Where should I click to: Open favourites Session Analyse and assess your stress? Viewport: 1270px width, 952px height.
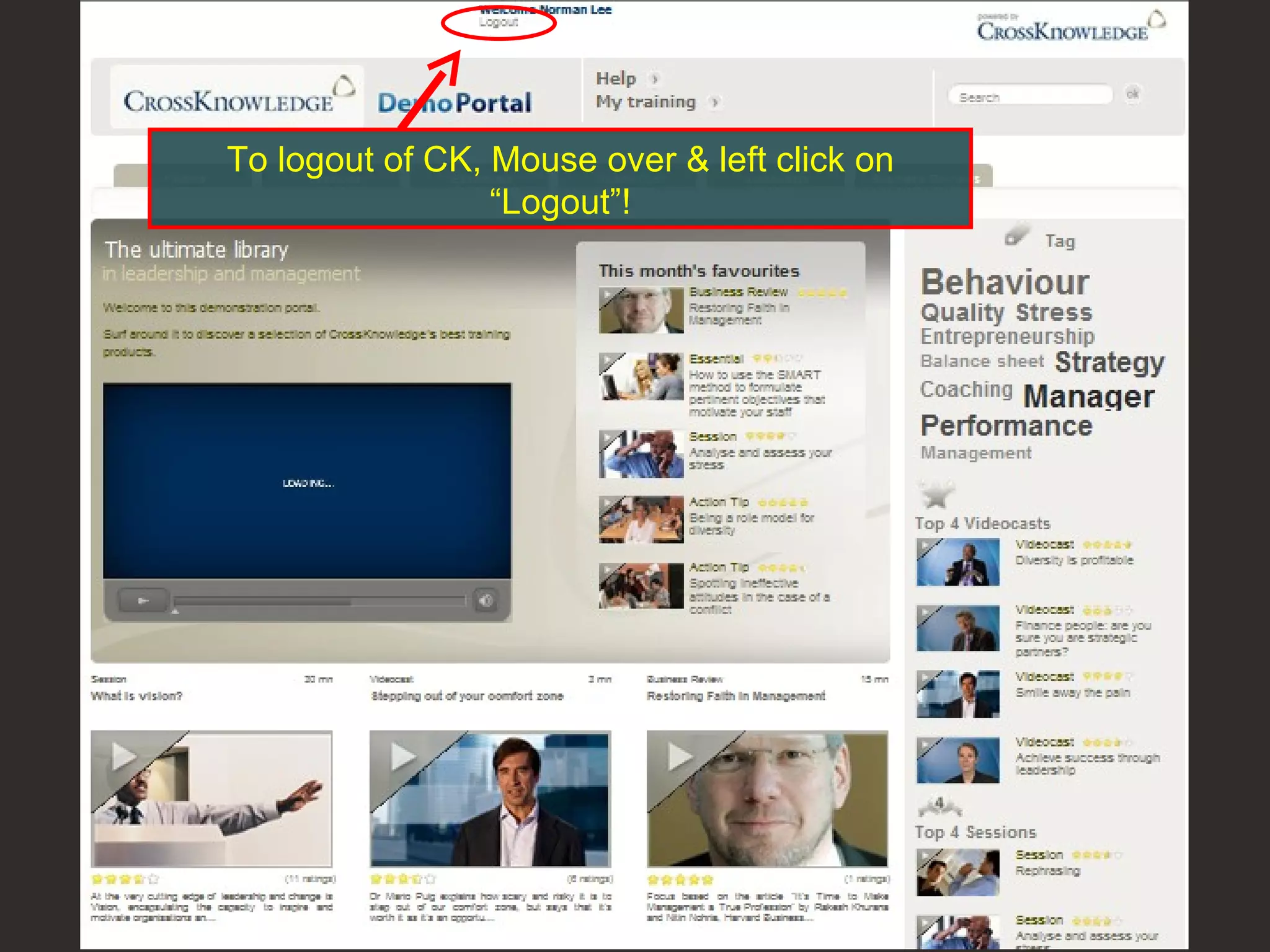pyautogui.click(x=760, y=459)
